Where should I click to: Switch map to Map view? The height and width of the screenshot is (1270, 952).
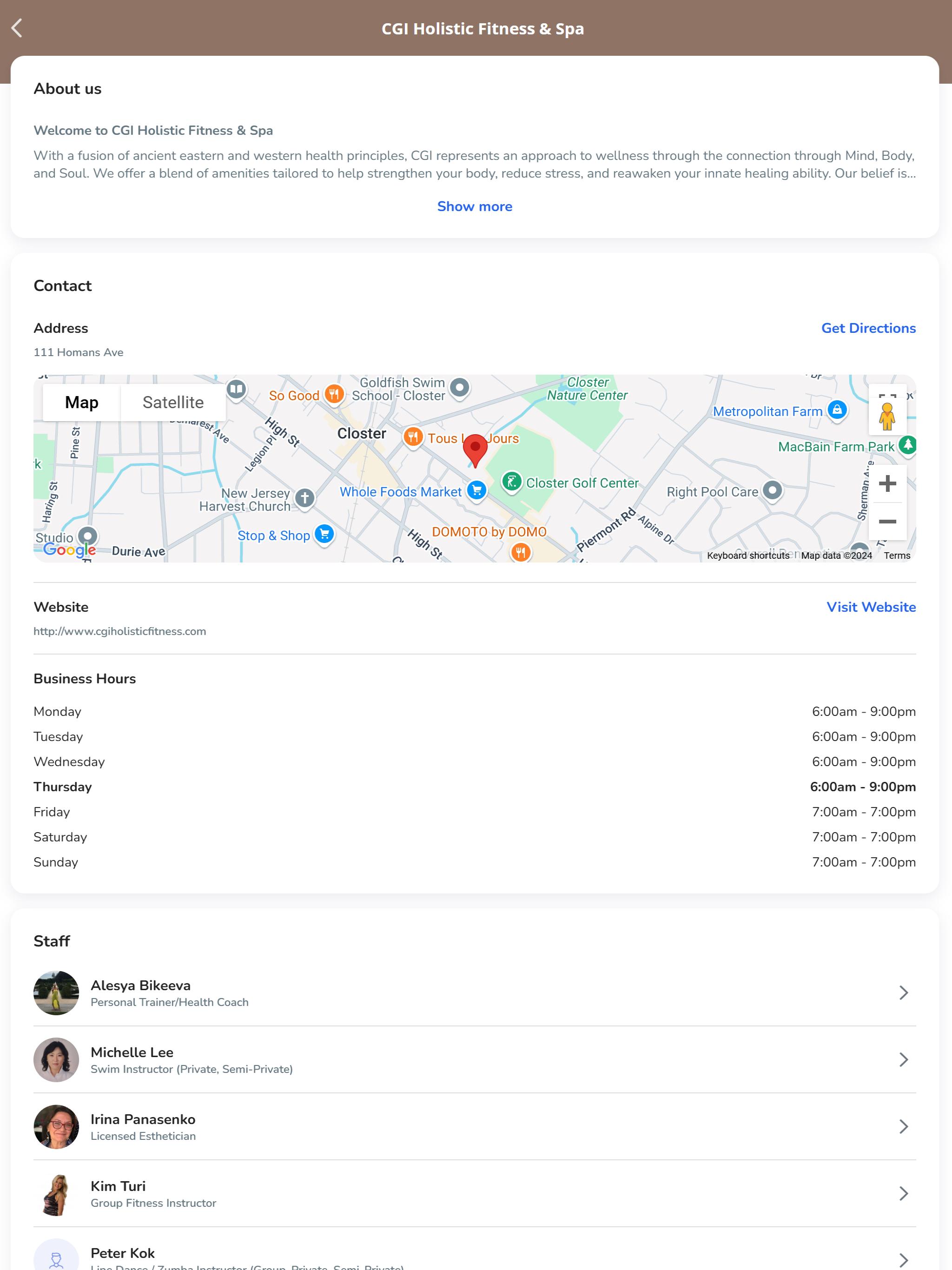pyautogui.click(x=81, y=403)
